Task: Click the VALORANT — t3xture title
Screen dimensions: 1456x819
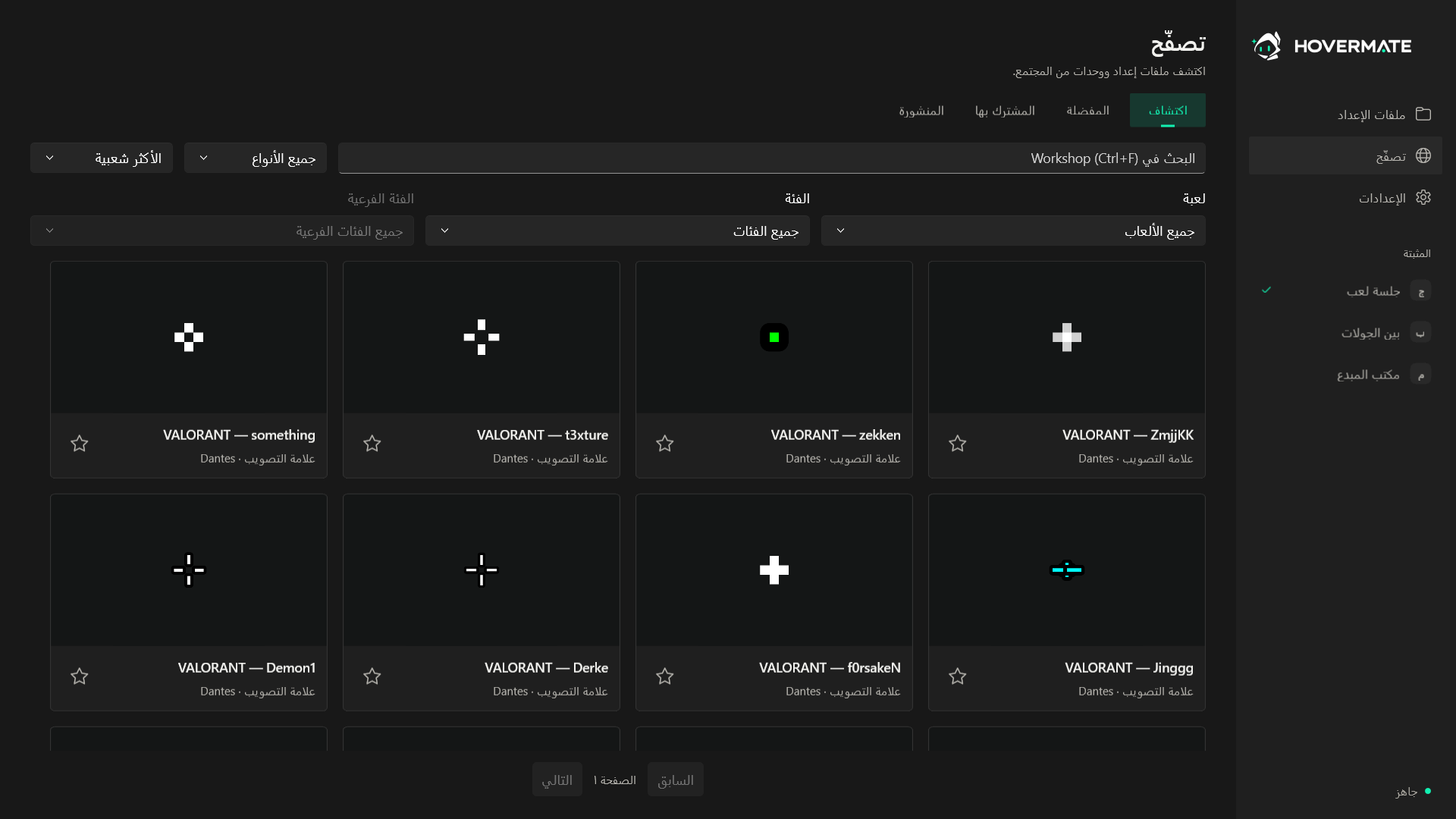Action: (542, 435)
